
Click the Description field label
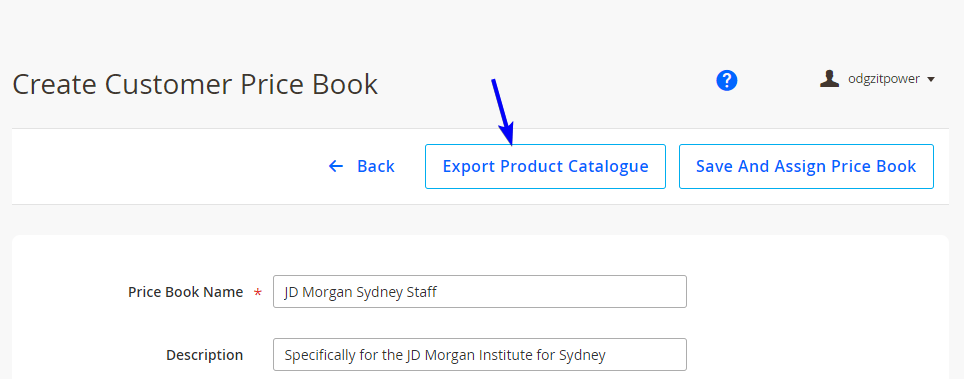click(x=204, y=355)
